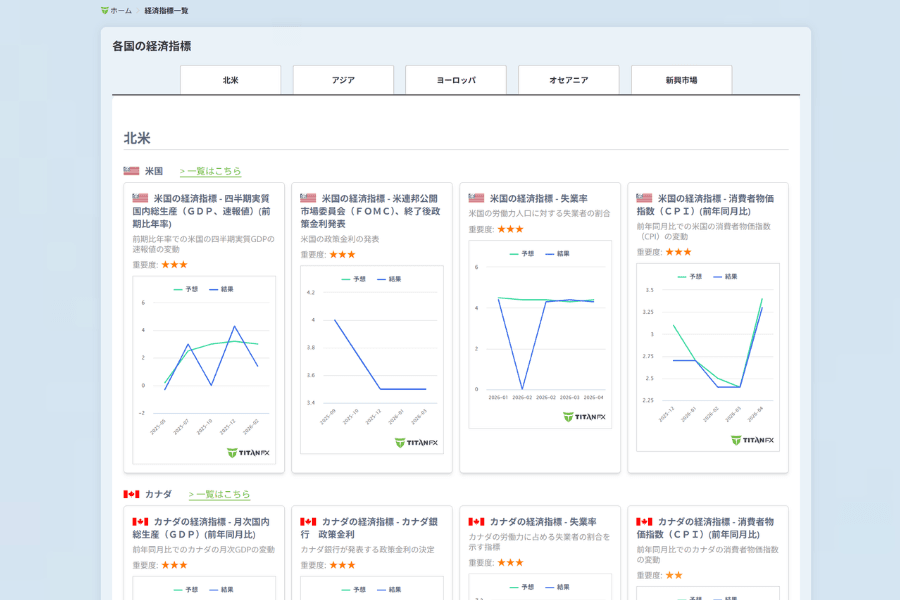Screen dimensions: 900x600
Task: Click the Canada flag beside カナダ heading
Action: (x=131, y=494)
